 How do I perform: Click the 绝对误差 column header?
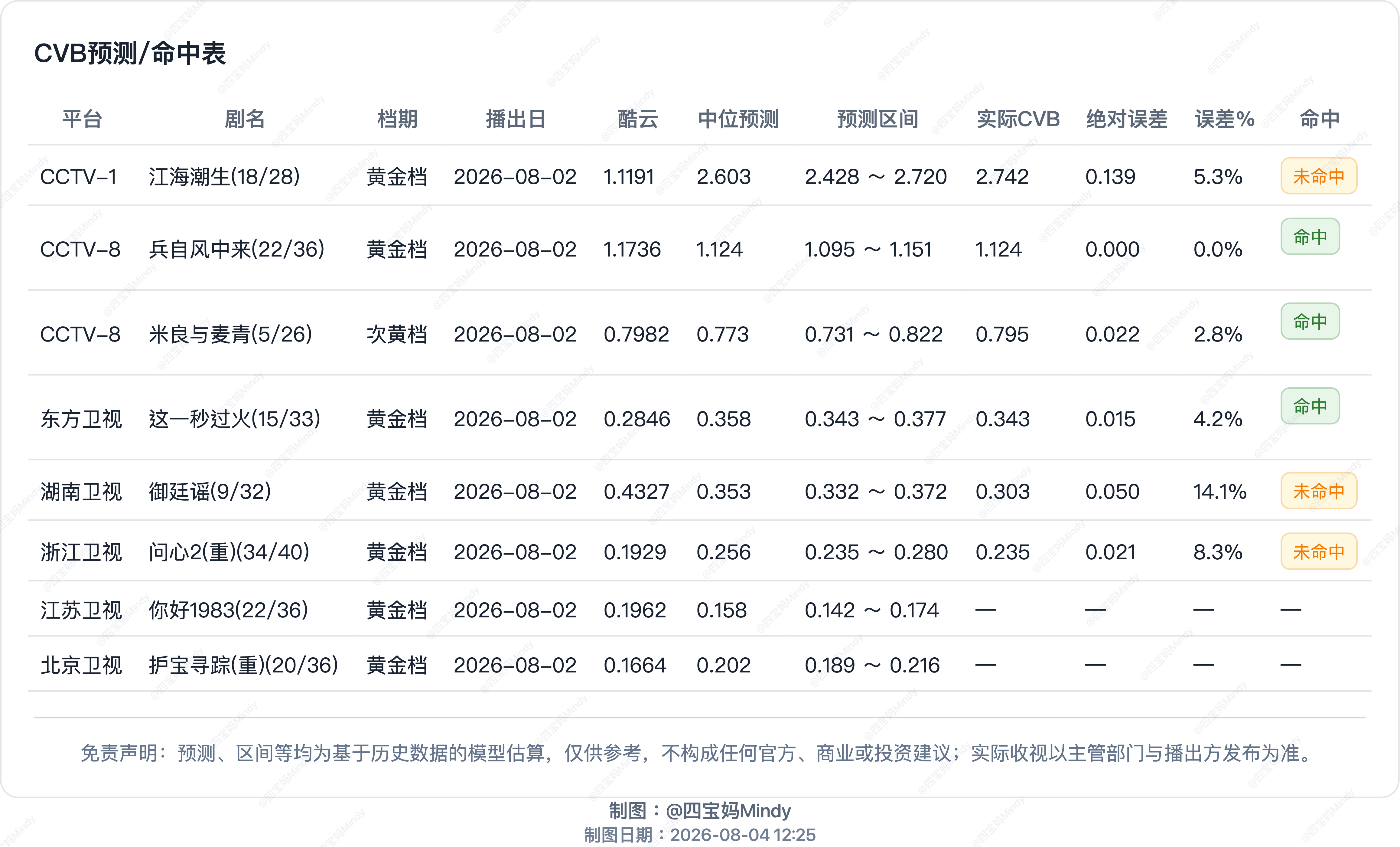(x=1127, y=119)
